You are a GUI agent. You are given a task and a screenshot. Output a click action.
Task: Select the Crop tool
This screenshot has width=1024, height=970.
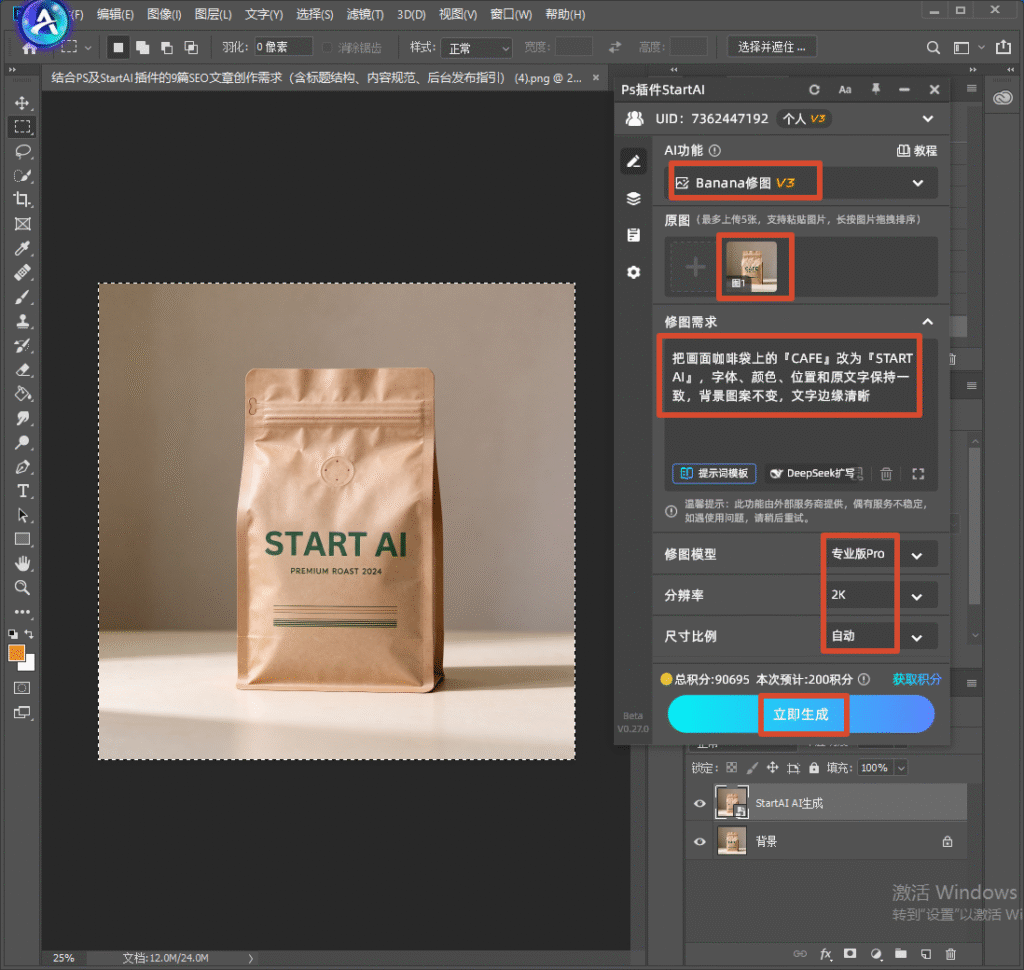[x=22, y=200]
